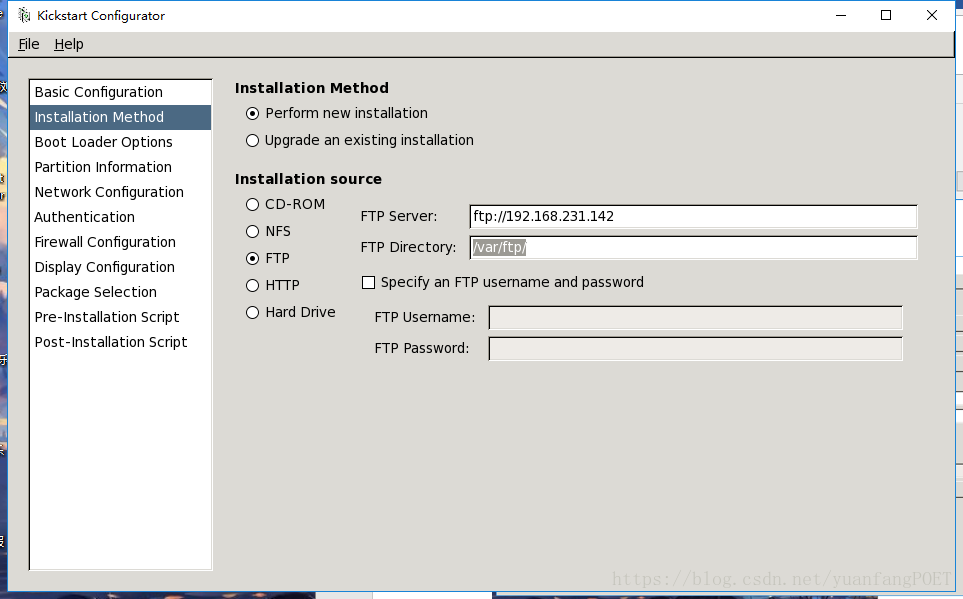Select Authentication in the sidebar

120,217
